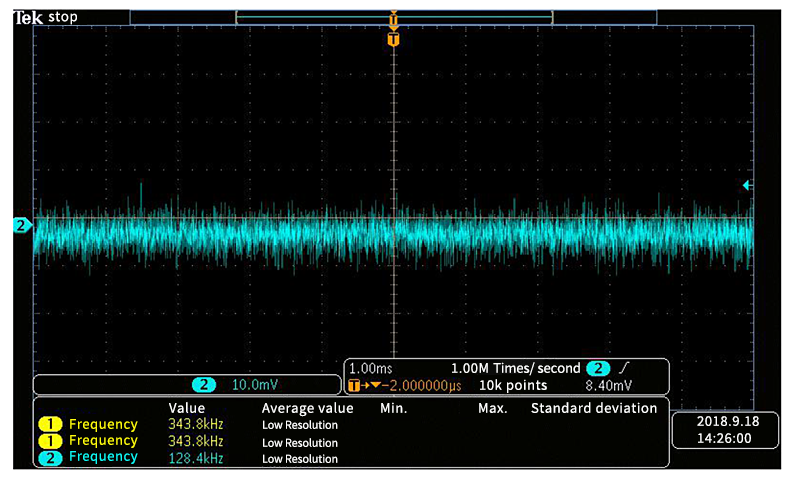Click the 8.40mV trigger level readout

pos(609,385)
